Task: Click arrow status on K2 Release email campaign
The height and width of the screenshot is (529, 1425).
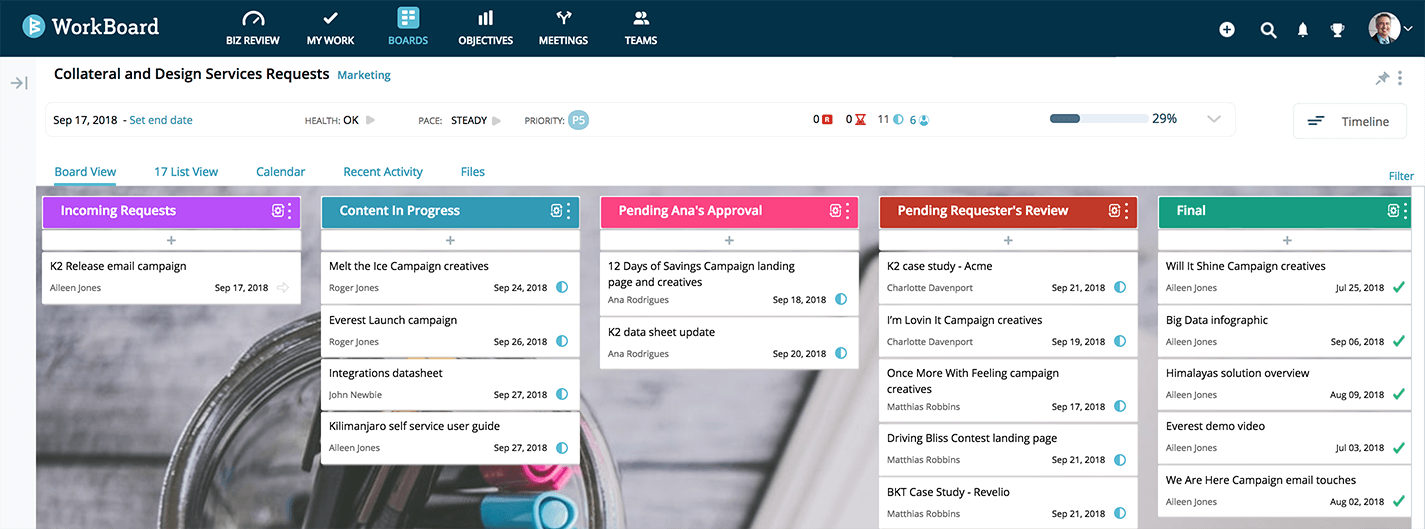Action: point(283,288)
